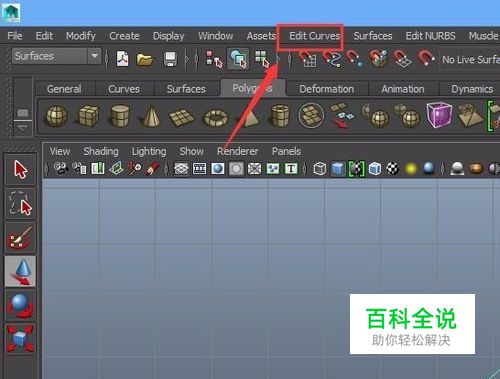Open the Shading panel menu

(101, 151)
